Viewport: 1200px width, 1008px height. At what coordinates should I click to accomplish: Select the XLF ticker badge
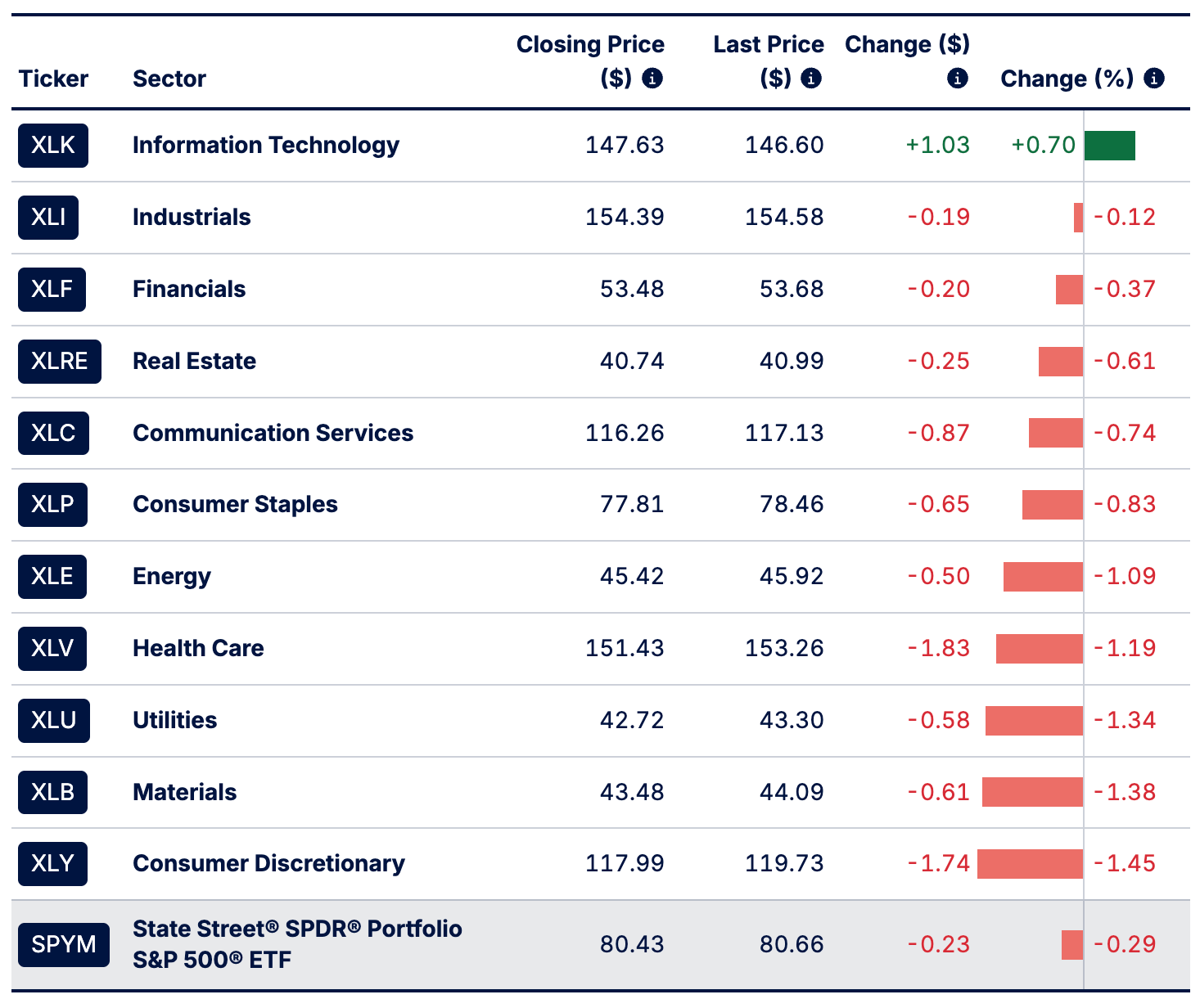[x=52, y=290]
